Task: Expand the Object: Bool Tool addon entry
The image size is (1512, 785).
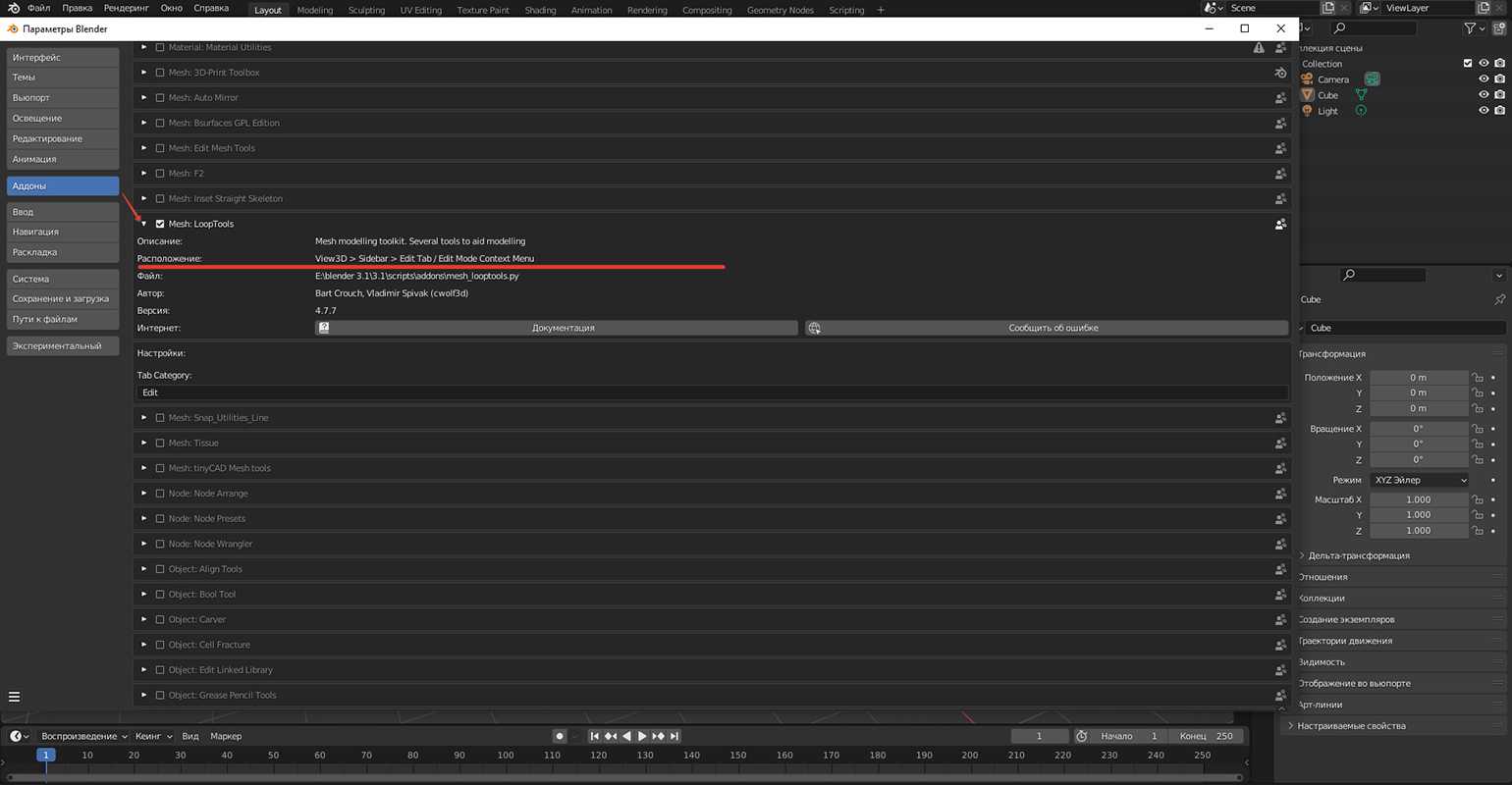Action: click(x=144, y=595)
